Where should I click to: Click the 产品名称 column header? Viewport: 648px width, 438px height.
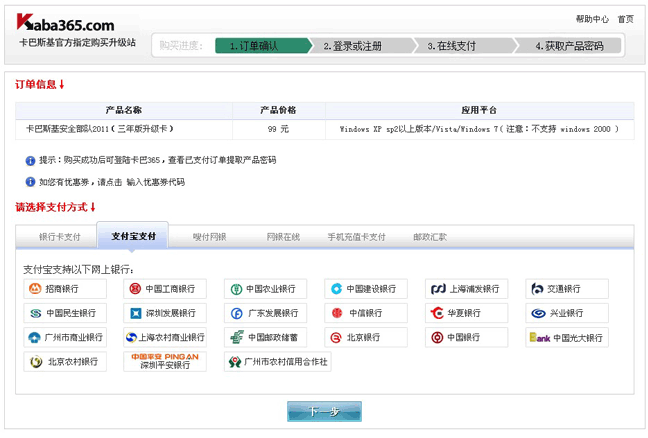tap(124, 110)
